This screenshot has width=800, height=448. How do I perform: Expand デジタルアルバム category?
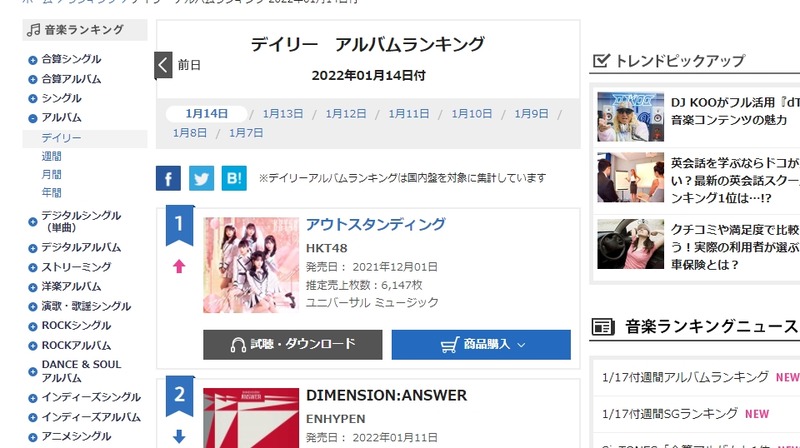(x=33, y=248)
